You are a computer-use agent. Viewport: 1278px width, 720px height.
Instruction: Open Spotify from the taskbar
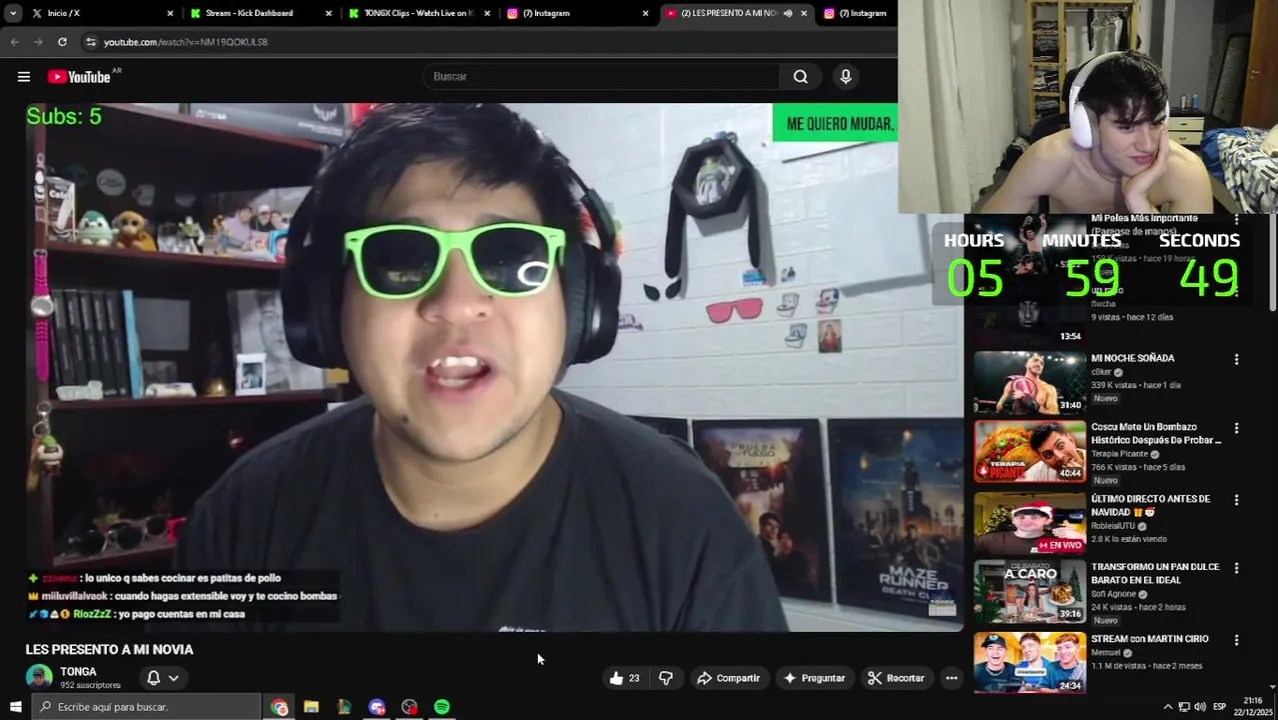442,707
